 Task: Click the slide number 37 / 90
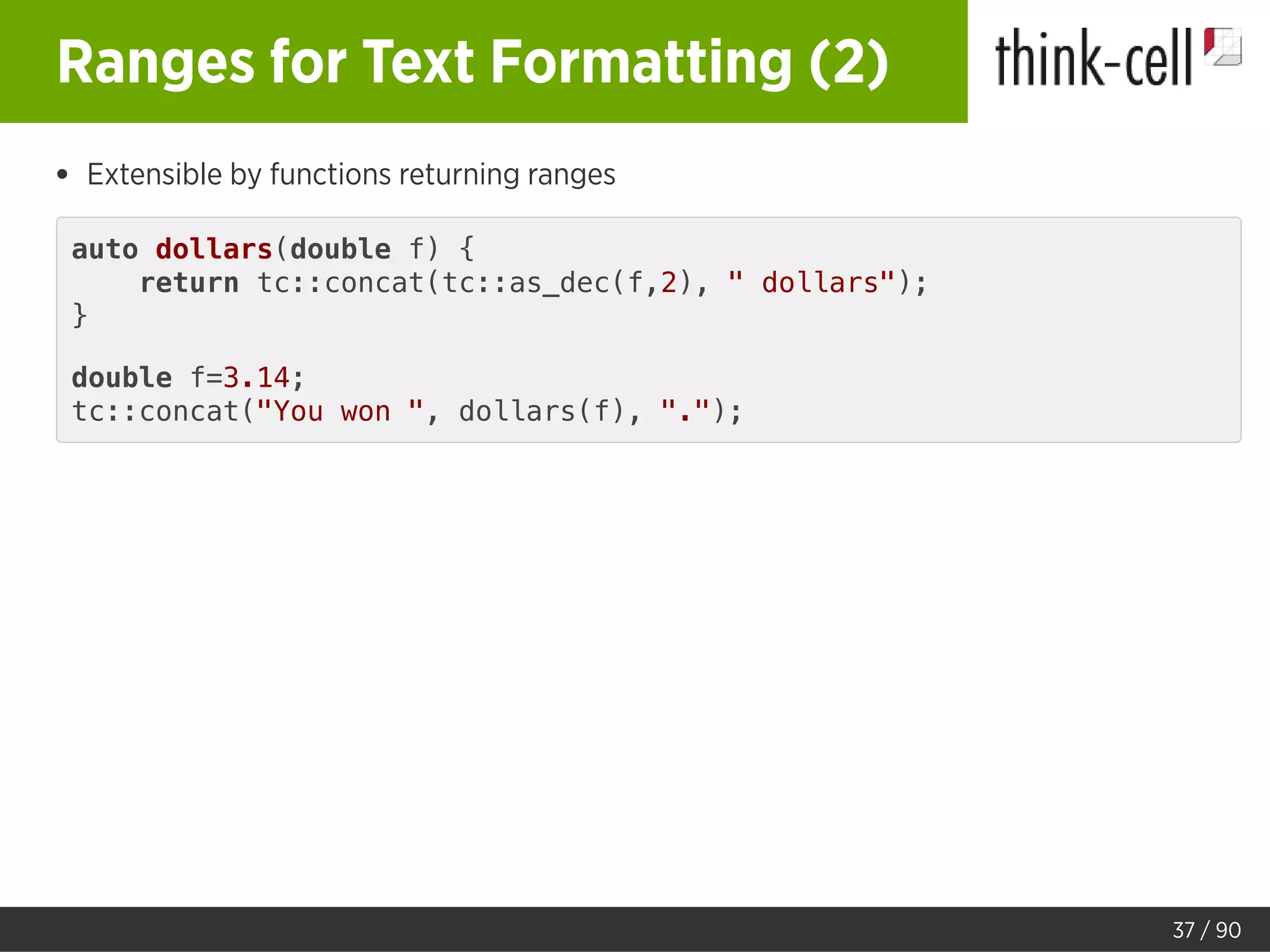(1206, 930)
